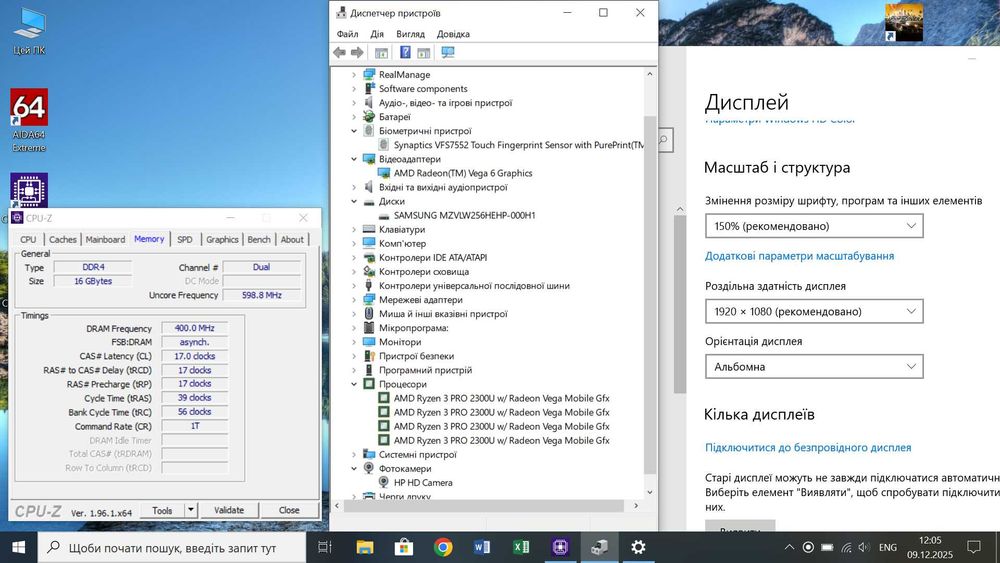The height and width of the screenshot is (563, 1000).
Task: Select SAMSUNG MZVLW256HEHP-000H1 disk entry
Action: click(x=464, y=216)
